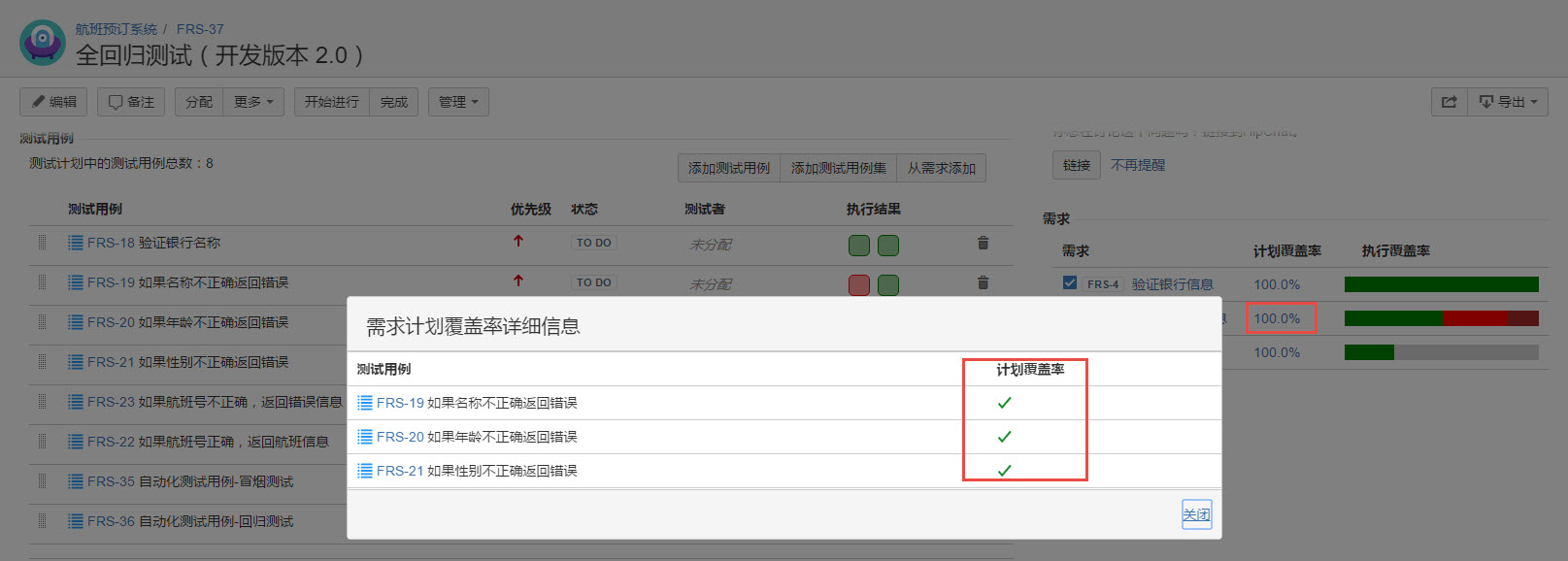
Task: Click the share icon button
Action: (1449, 102)
